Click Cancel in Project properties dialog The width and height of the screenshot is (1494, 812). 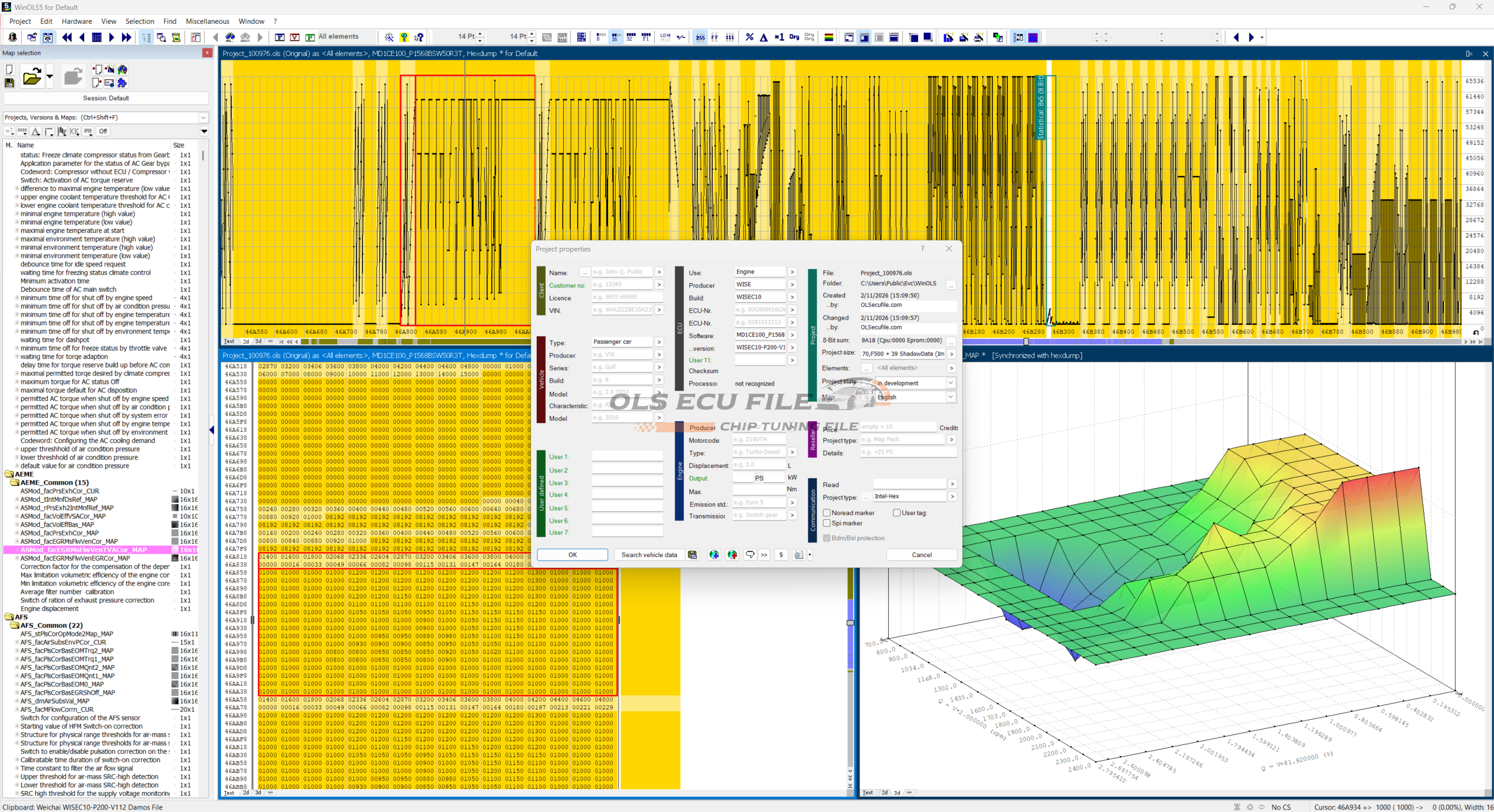click(921, 555)
